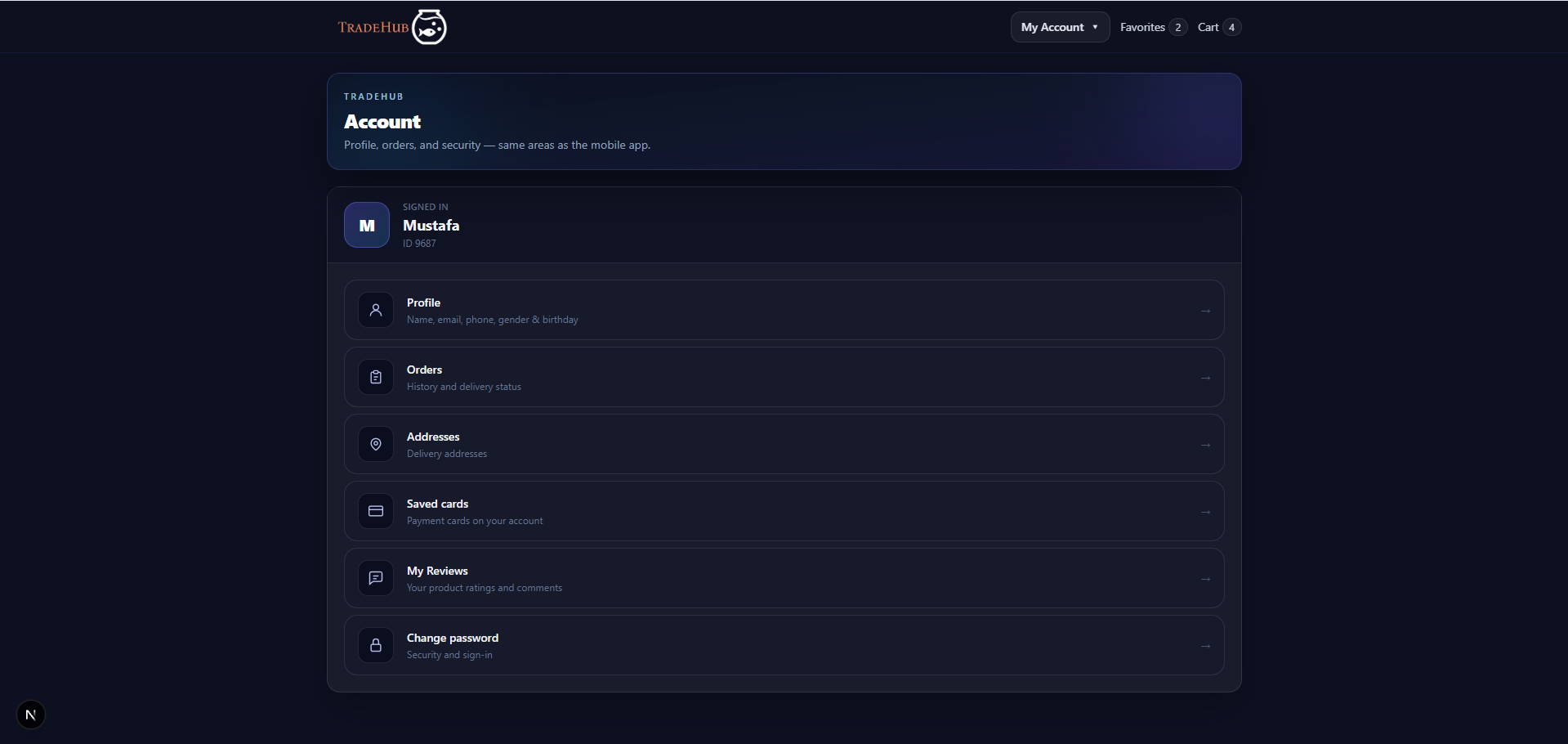
Task: Click the TradeHub fishbowl logo
Action: [x=429, y=27]
